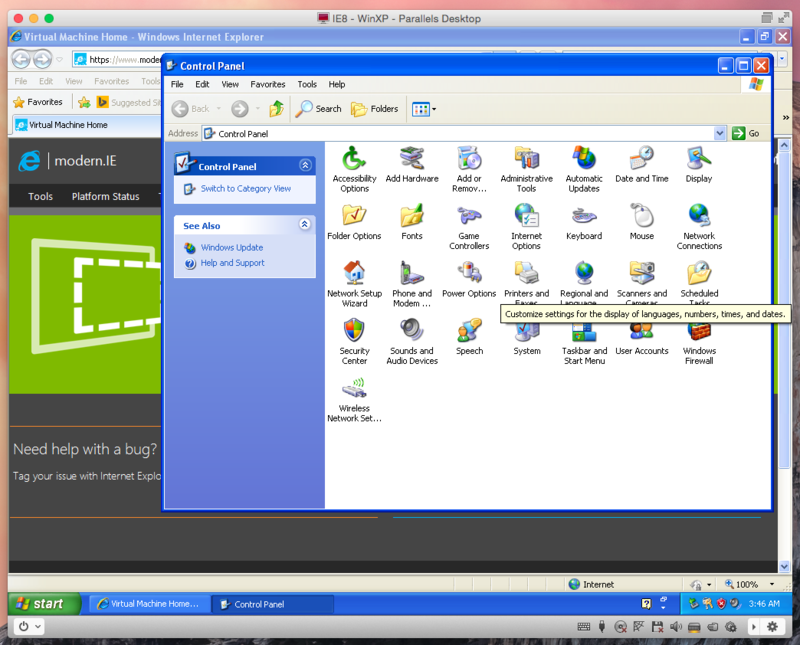Open Control Panel View menu

coord(230,84)
